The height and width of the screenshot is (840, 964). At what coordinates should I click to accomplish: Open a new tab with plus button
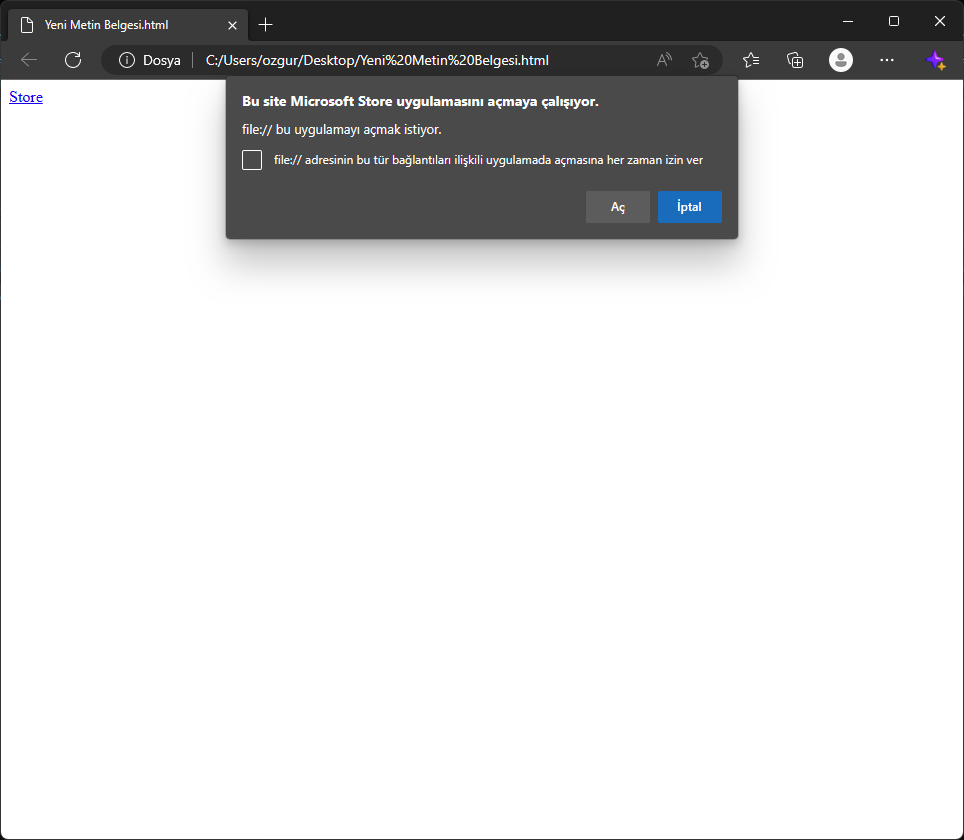(x=266, y=25)
